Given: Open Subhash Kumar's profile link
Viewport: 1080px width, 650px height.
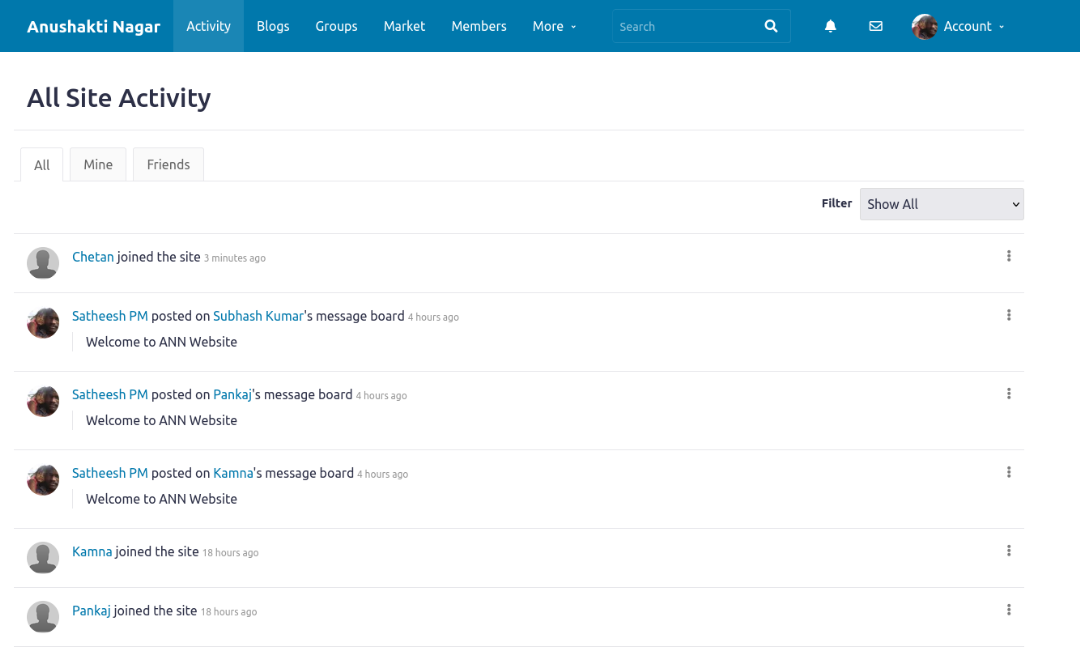Looking at the screenshot, I should click(x=258, y=316).
